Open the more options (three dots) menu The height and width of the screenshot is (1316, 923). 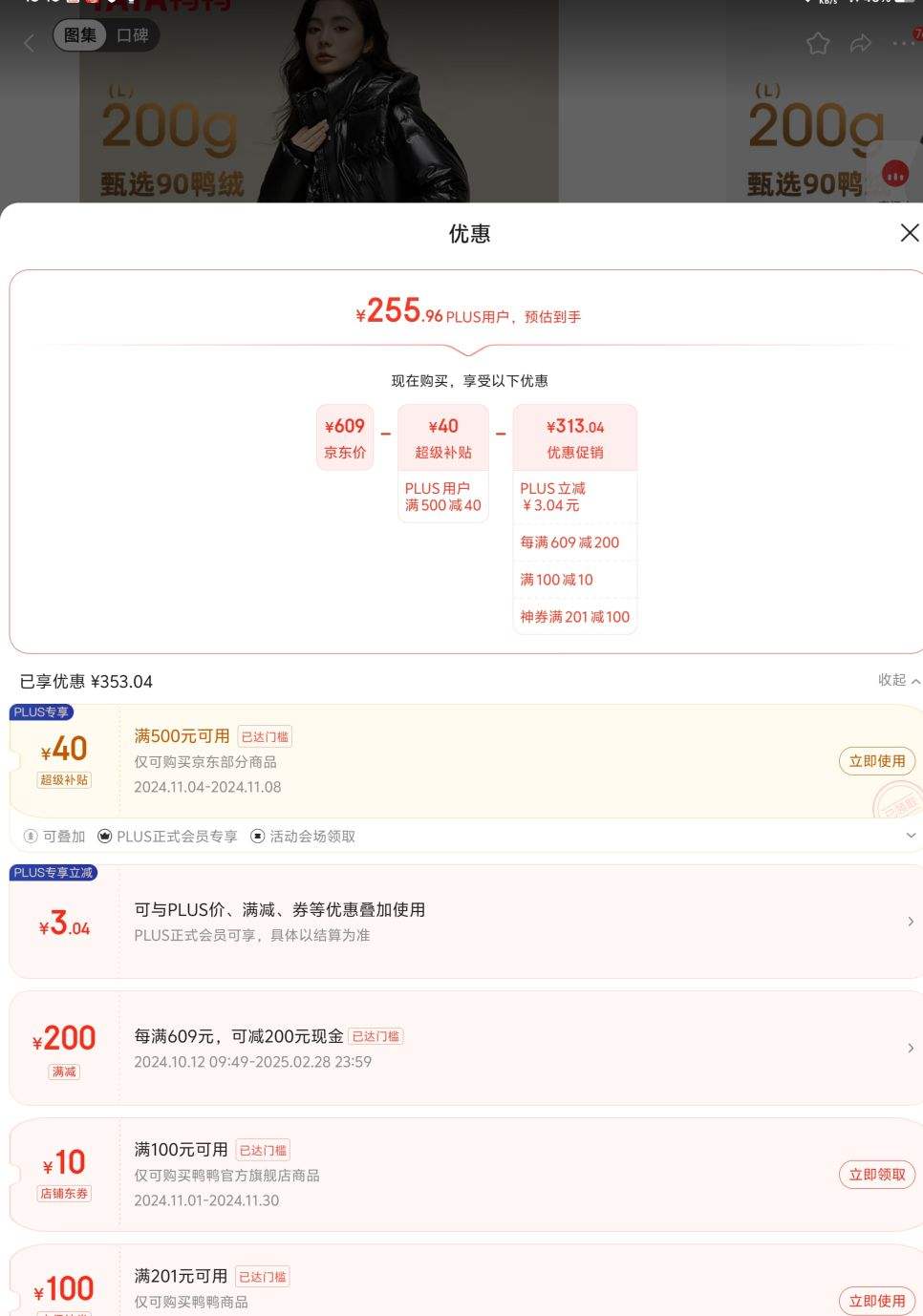[x=899, y=43]
